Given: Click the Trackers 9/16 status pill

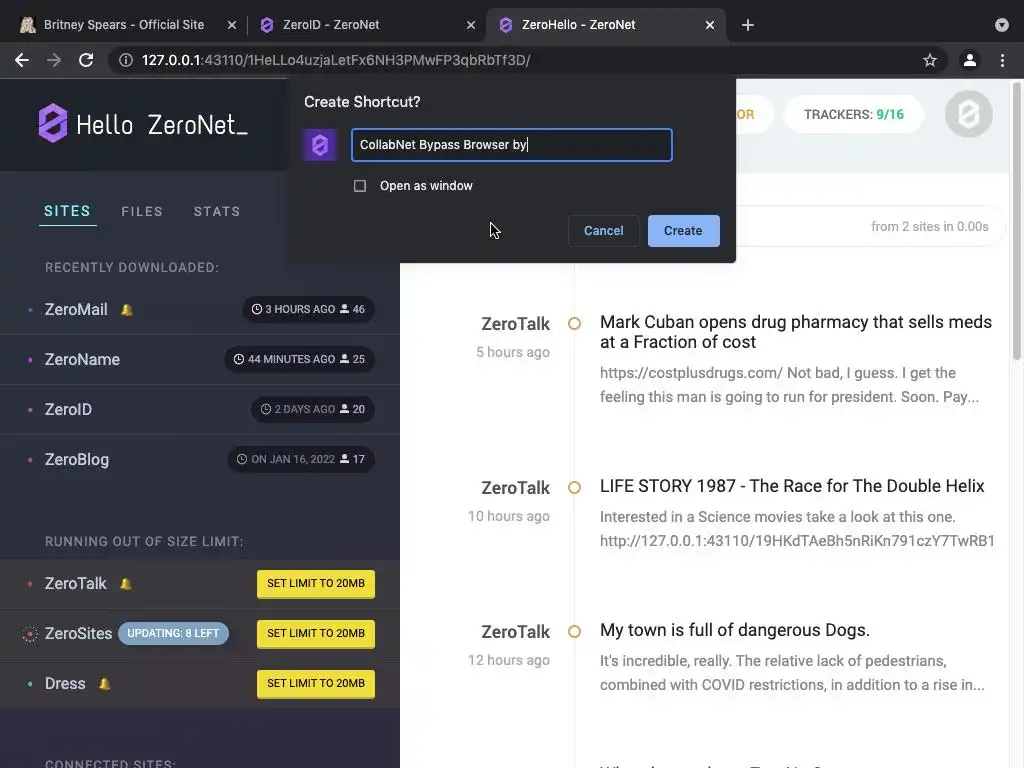Looking at the screenshot, I should coord(854,115).
